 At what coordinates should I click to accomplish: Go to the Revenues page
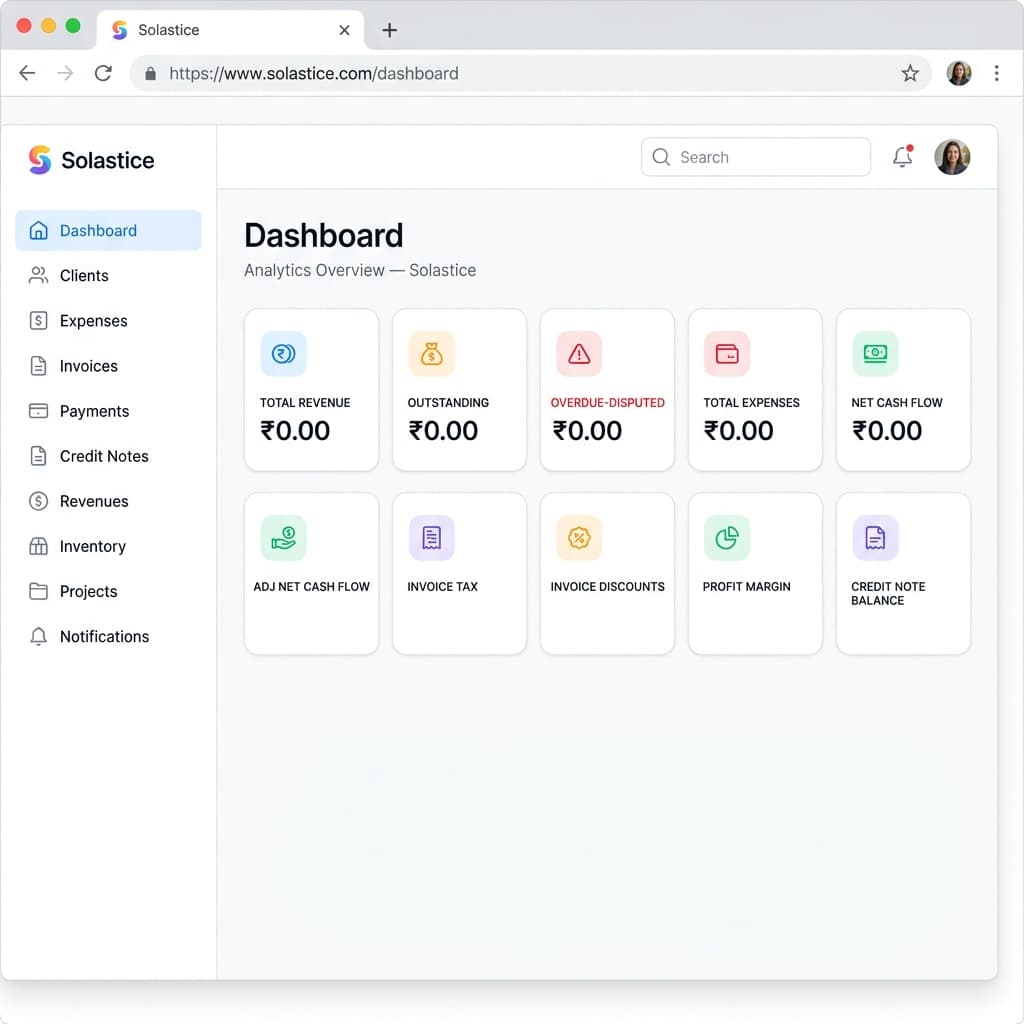tap(108, 501)
